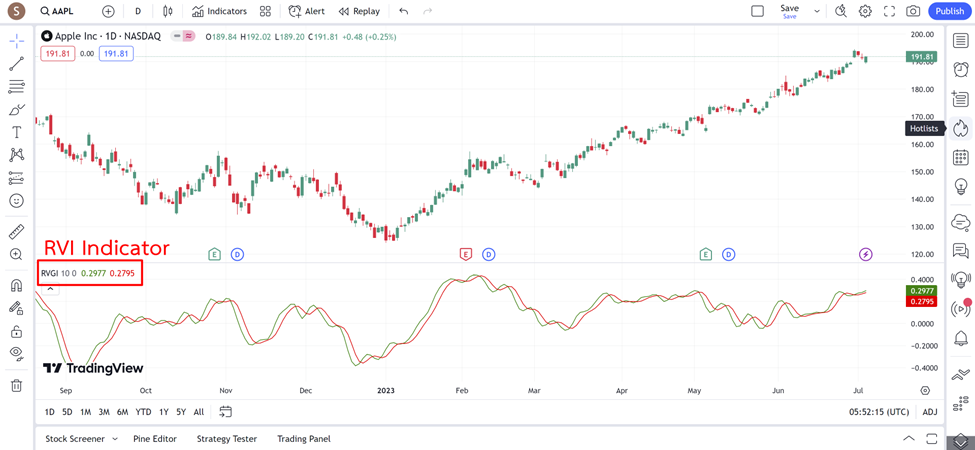Open the Fibonacci tools group
975x450 pixels.
[17, 86]
